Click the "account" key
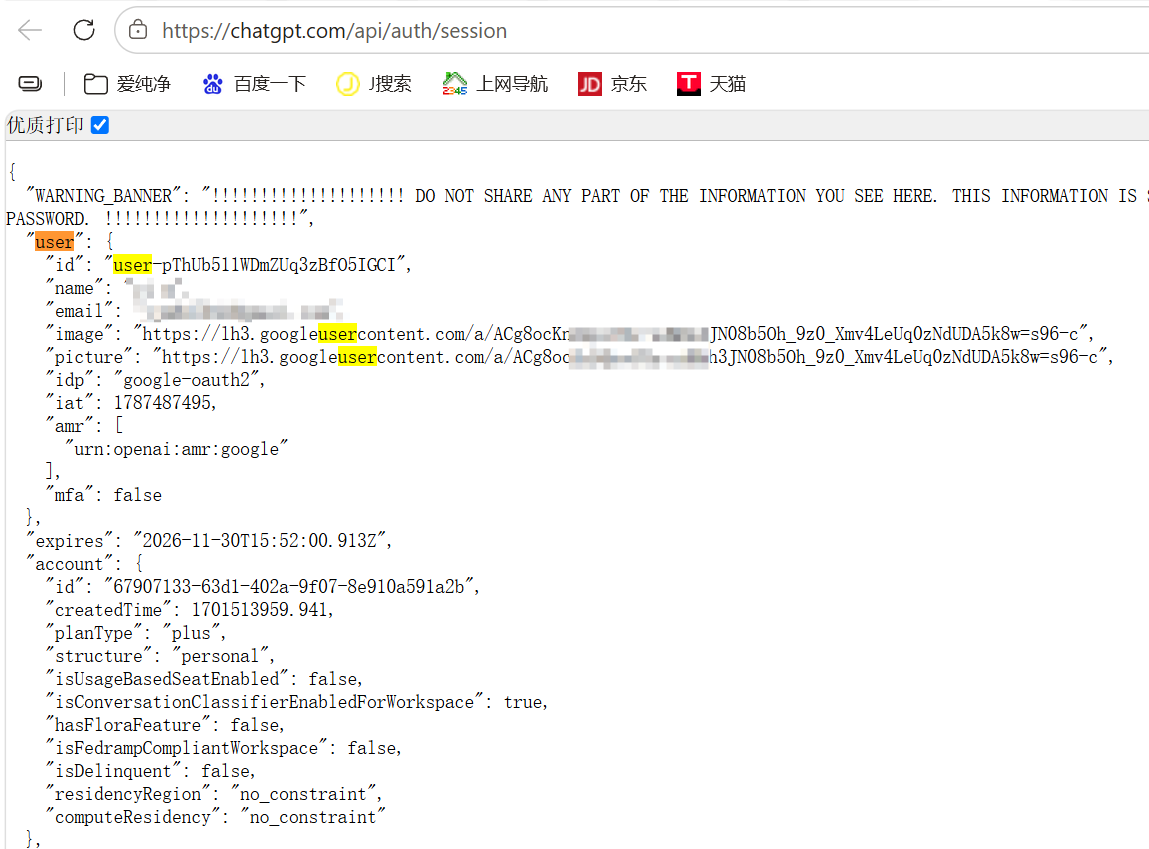Image resolution: width=1149 pixels, height=849 pixels. click(70, 564)
